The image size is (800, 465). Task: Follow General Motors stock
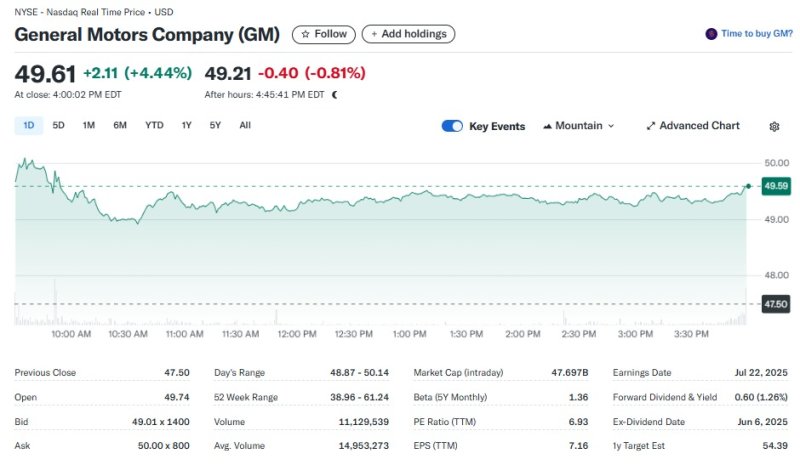323,34
